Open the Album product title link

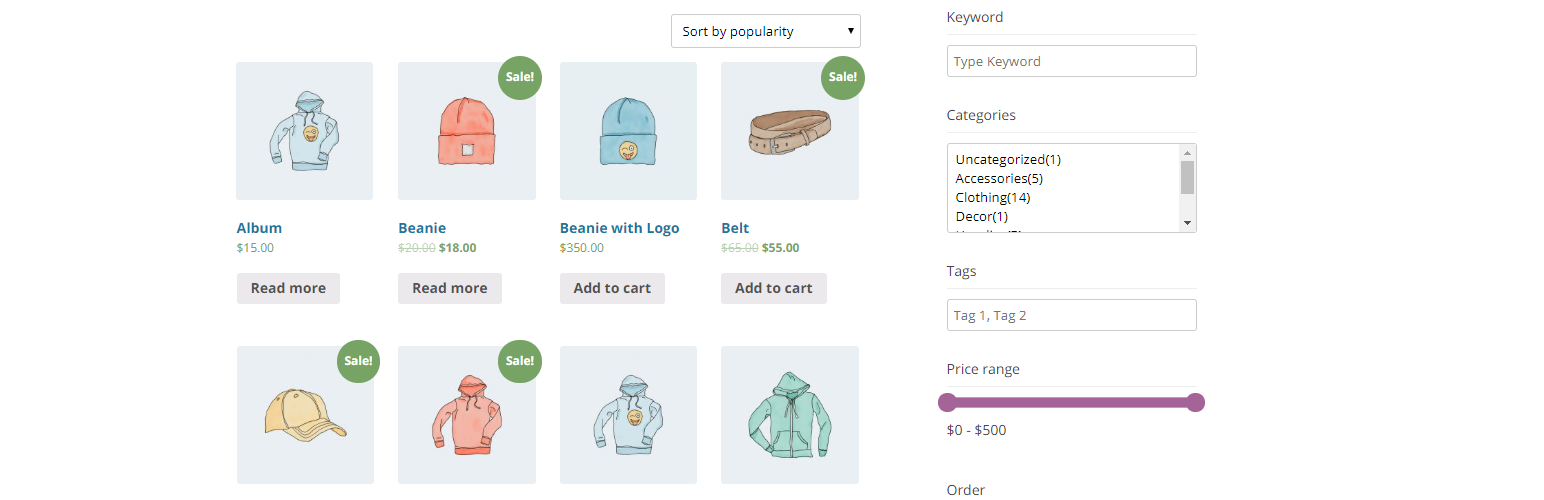(259, 228)
